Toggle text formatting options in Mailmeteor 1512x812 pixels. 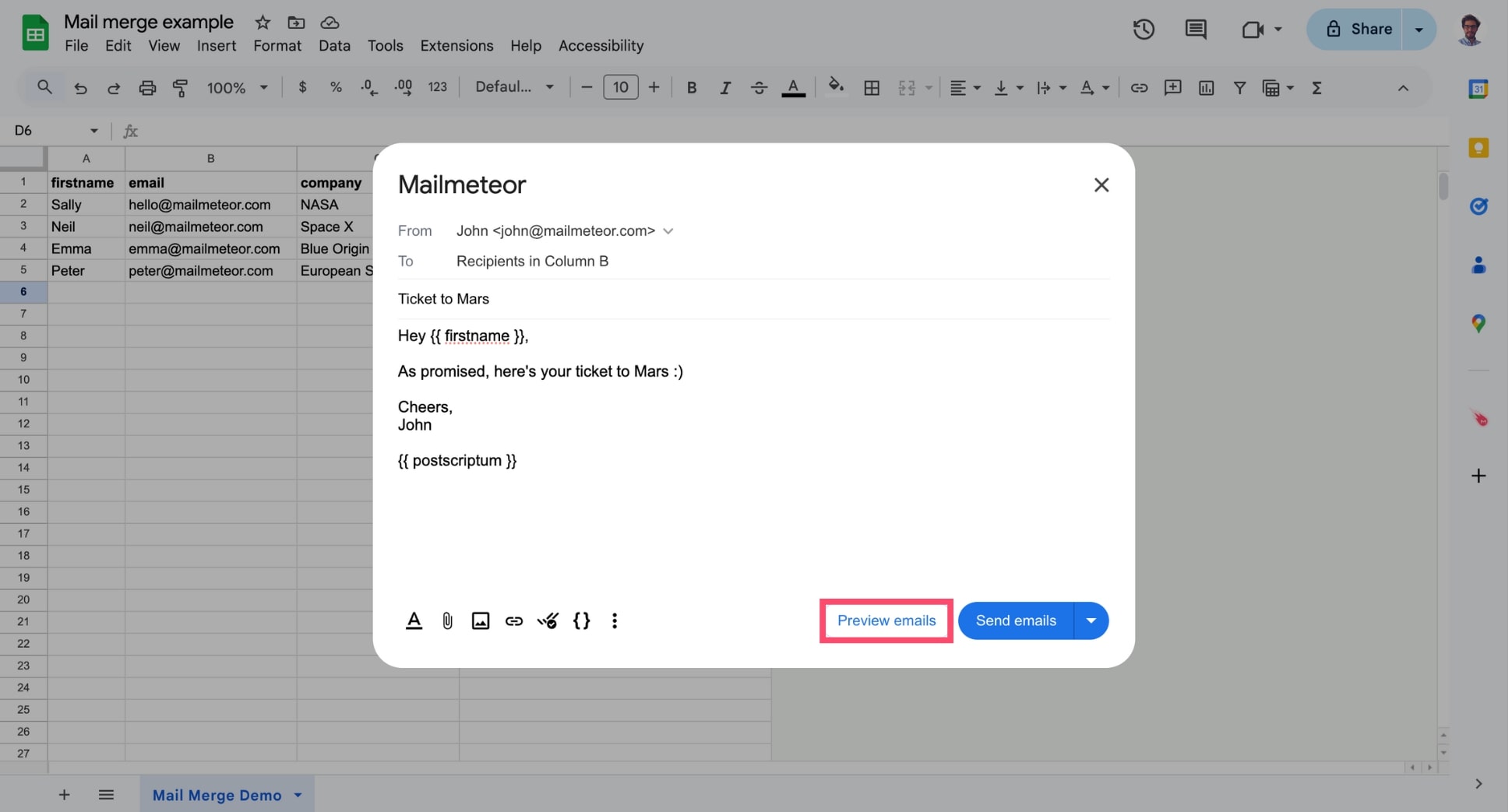point(414,620)
